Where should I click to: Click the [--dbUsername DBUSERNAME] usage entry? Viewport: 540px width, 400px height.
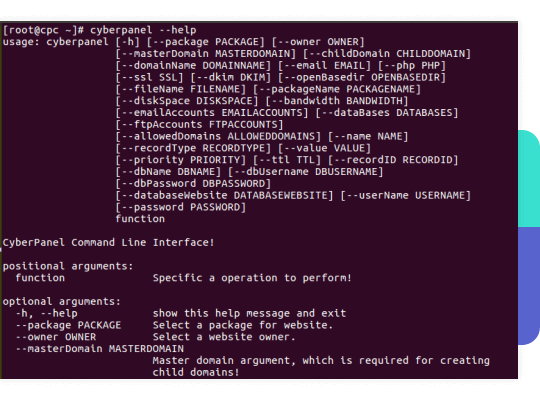(x=305, y=172)
